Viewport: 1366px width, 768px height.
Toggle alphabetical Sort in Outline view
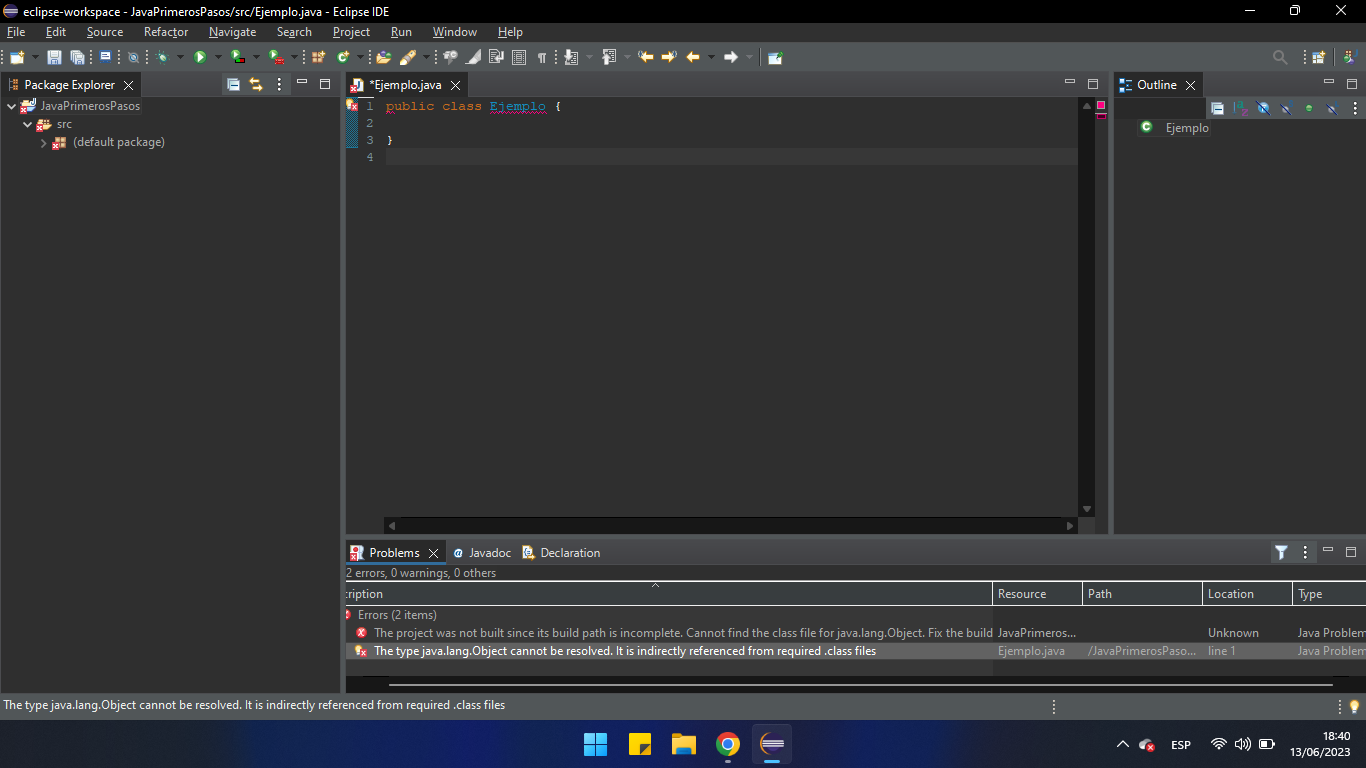[x=1240, y=108]
